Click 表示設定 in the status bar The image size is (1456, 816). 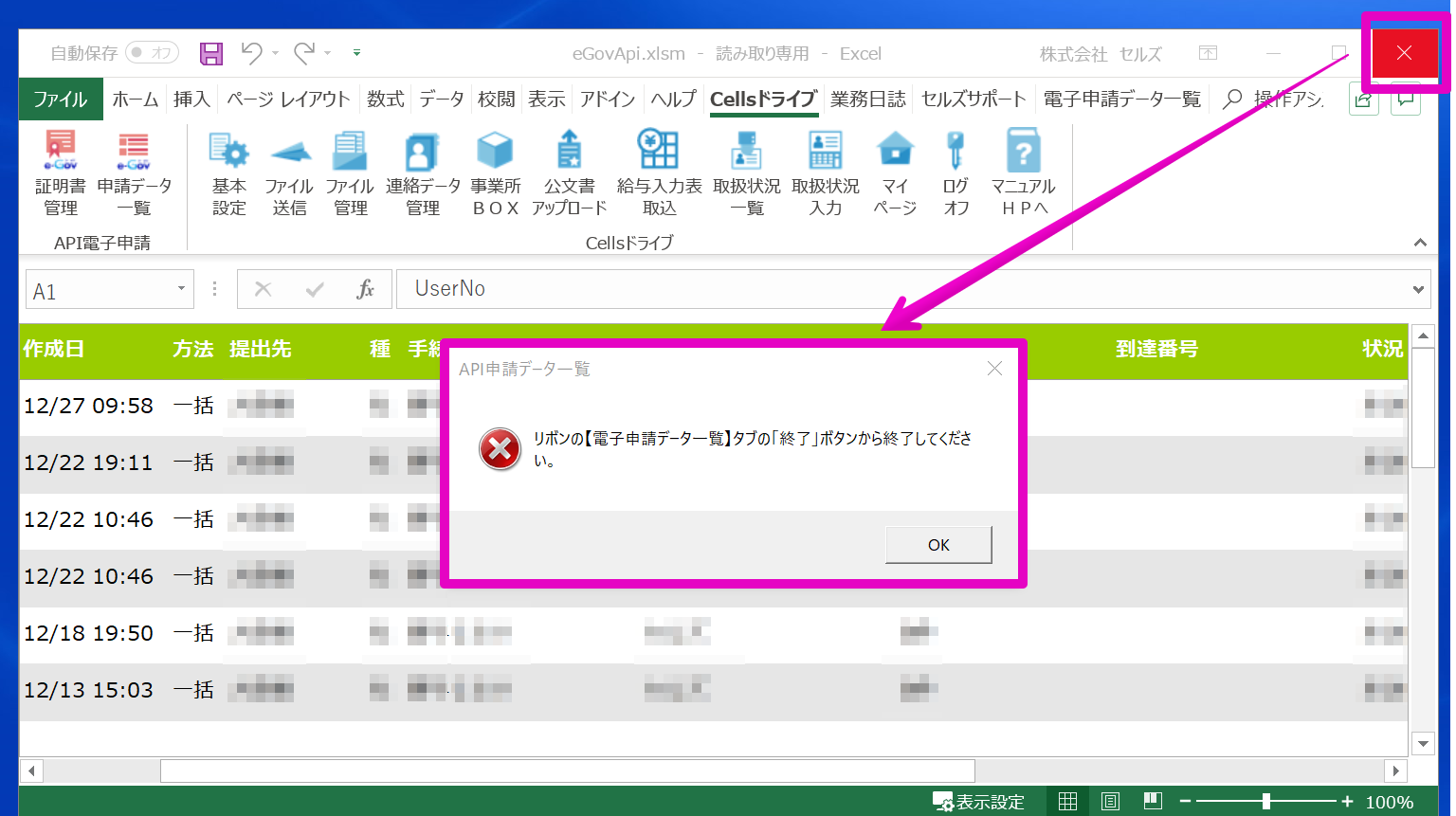coord(979,802)
